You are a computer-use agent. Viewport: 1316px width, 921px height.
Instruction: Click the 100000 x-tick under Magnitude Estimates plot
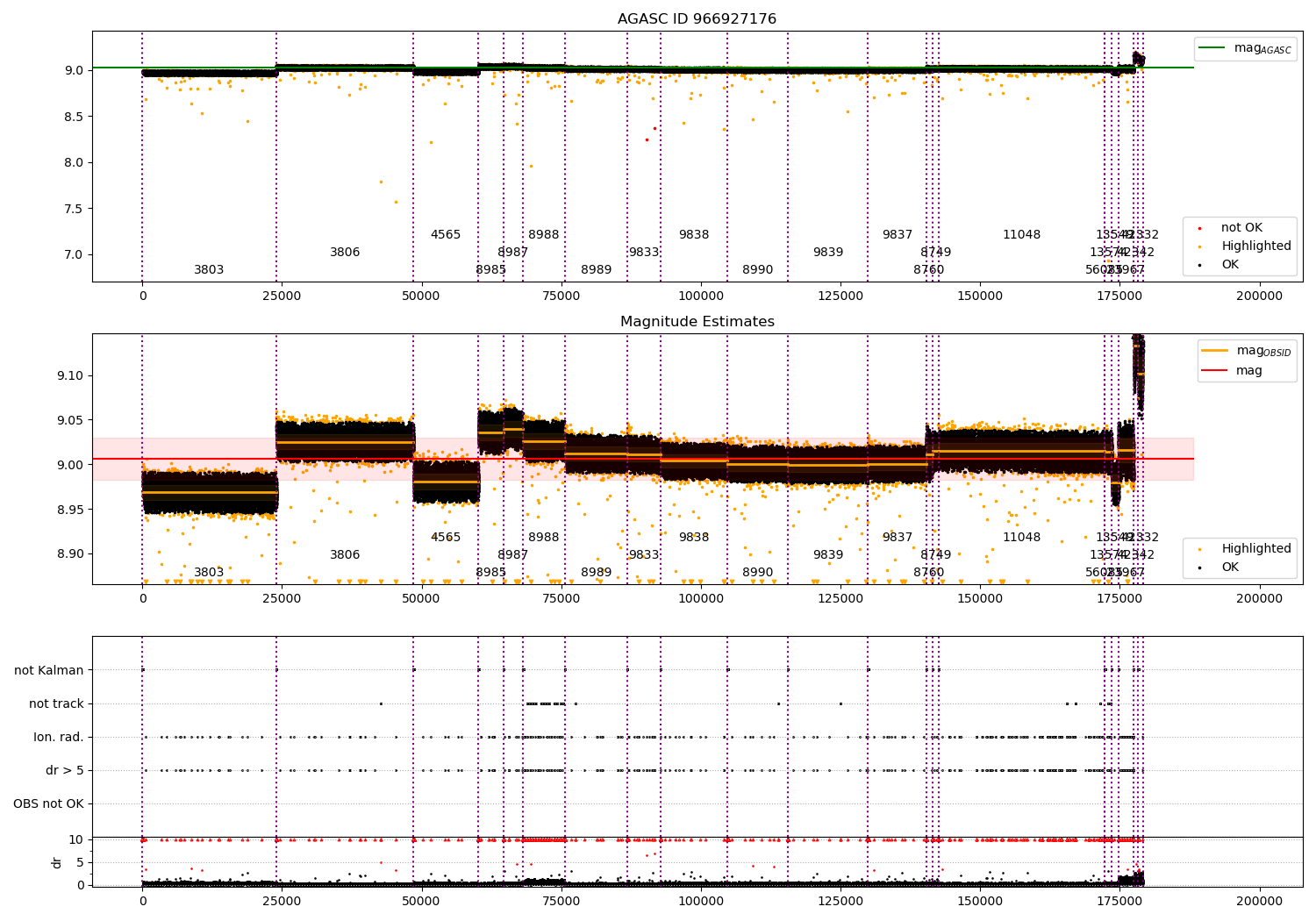[x=701, y=599]
